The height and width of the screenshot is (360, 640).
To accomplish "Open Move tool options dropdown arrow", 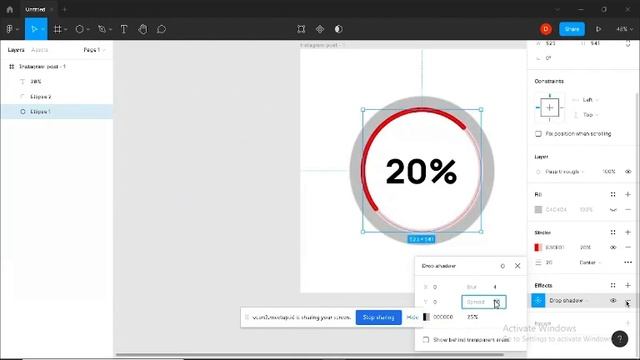I will point(43,29).
